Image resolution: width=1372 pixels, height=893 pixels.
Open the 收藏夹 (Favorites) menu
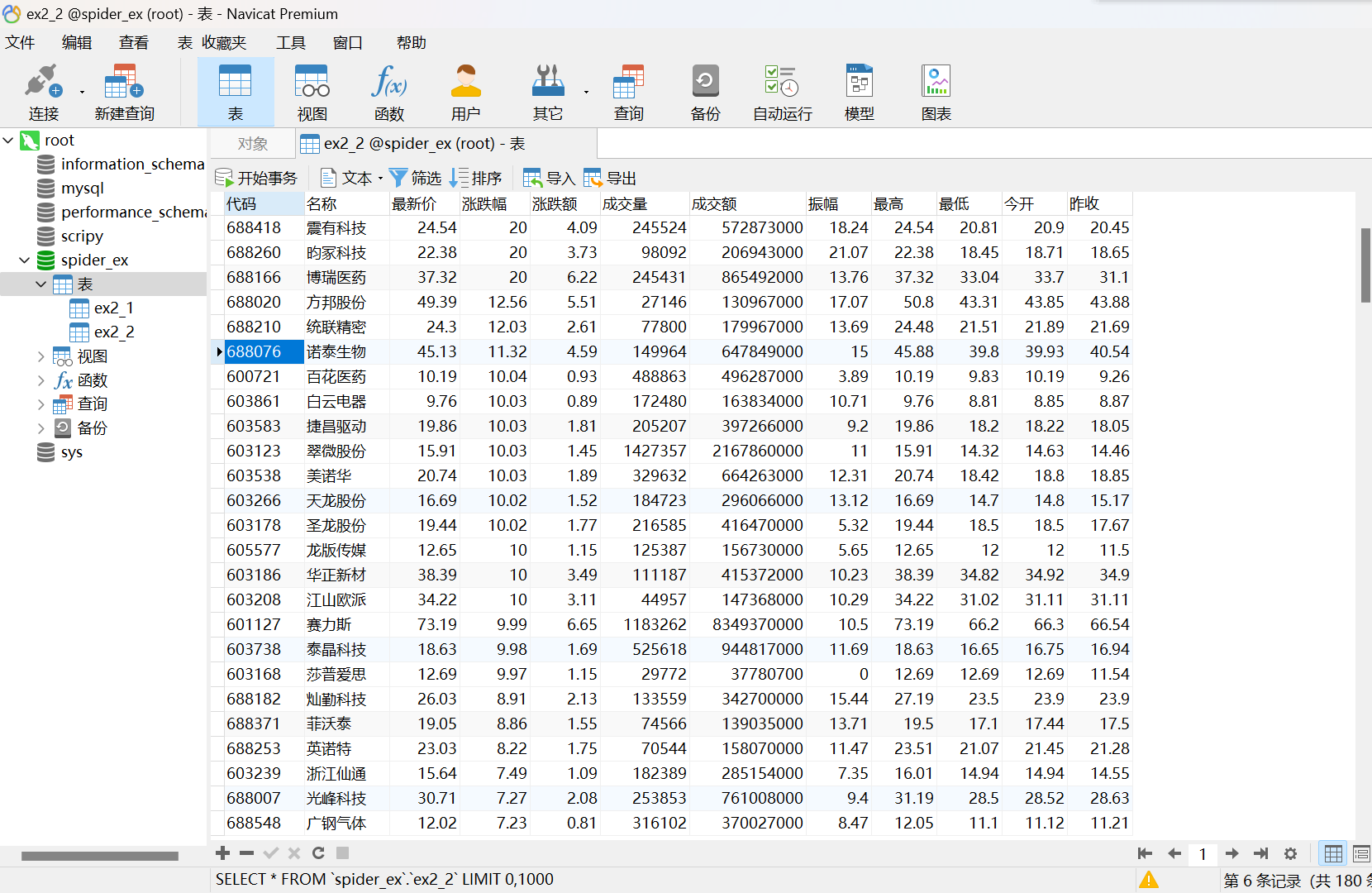tap(224, 42)
